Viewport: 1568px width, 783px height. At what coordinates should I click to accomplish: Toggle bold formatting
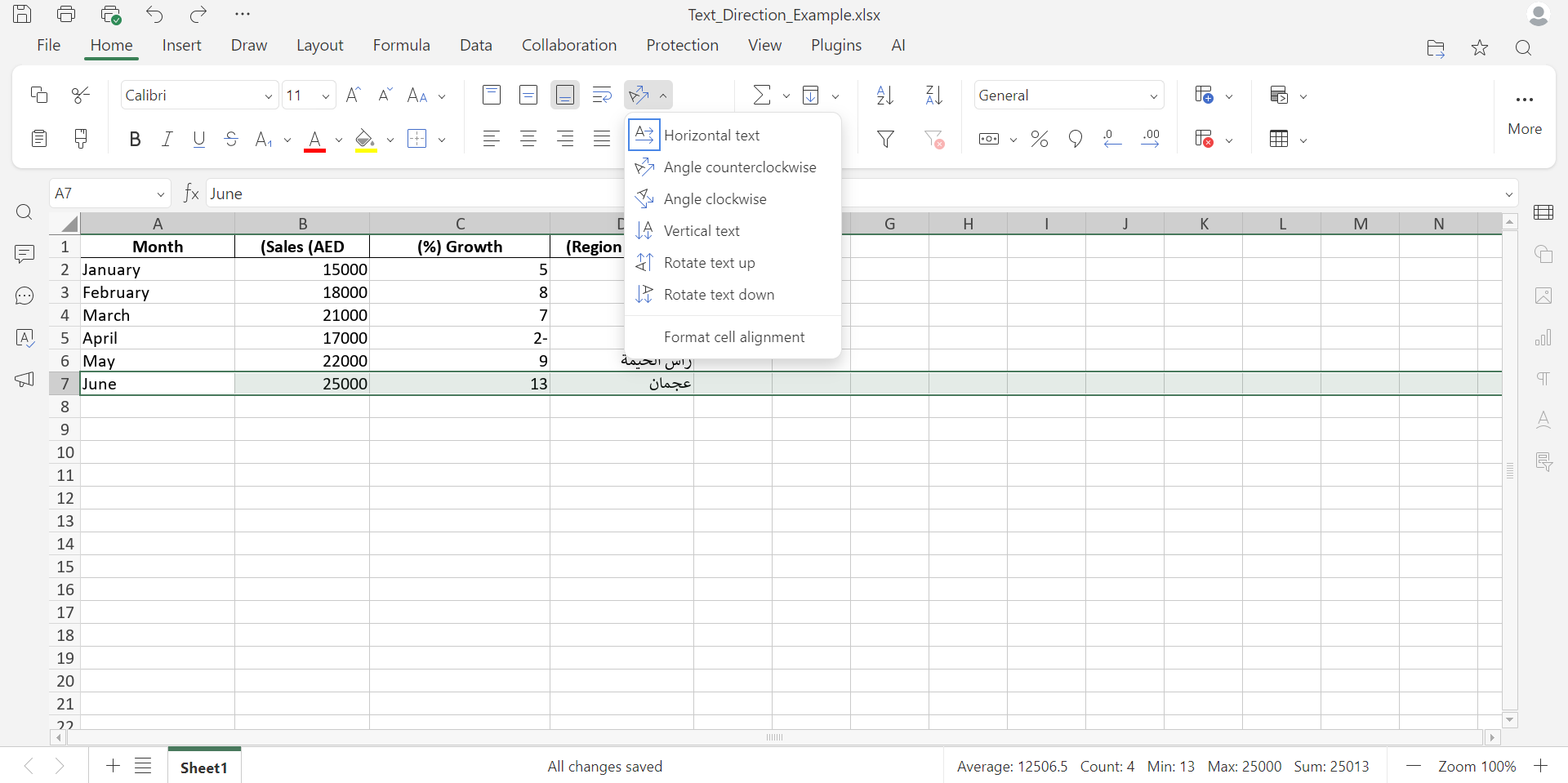coord(135,139)
